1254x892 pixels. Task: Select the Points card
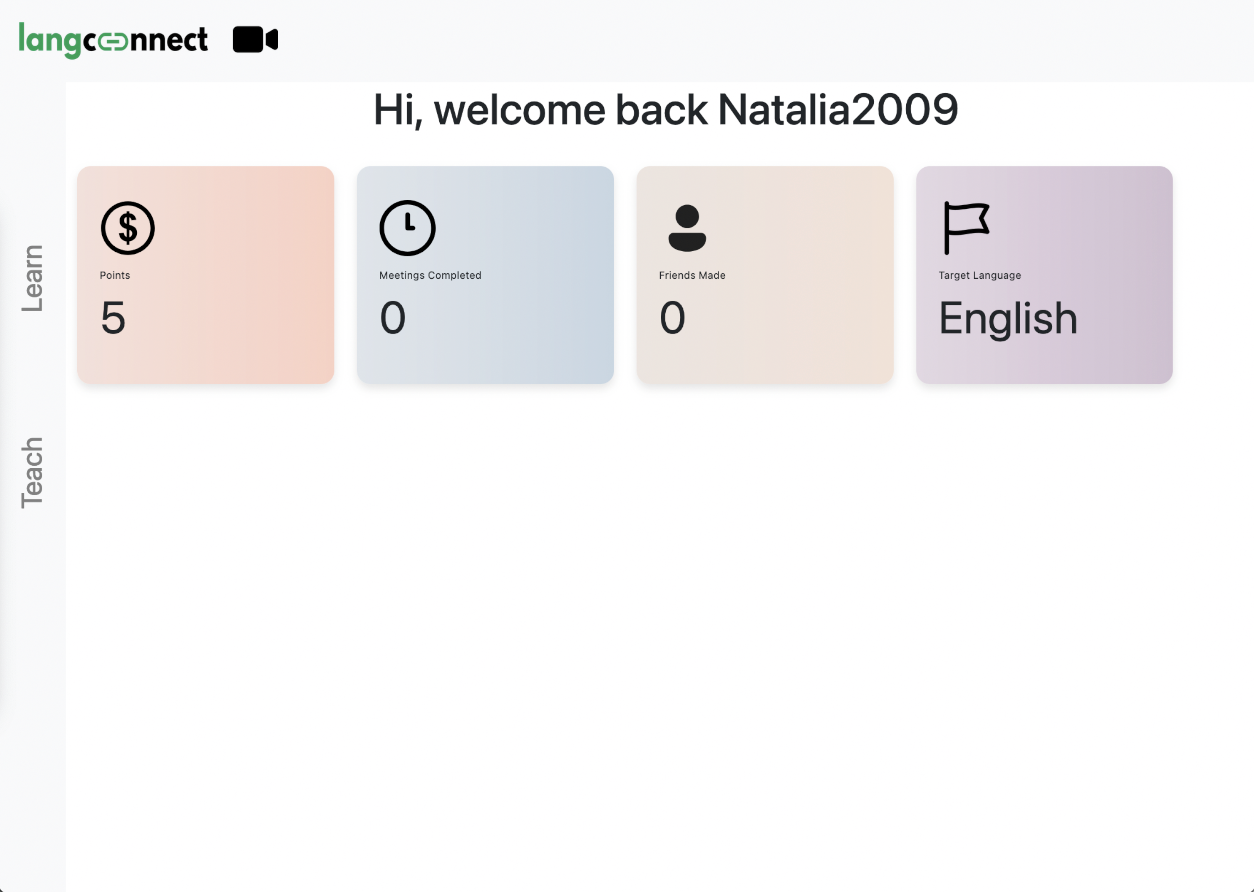[206, 275]
